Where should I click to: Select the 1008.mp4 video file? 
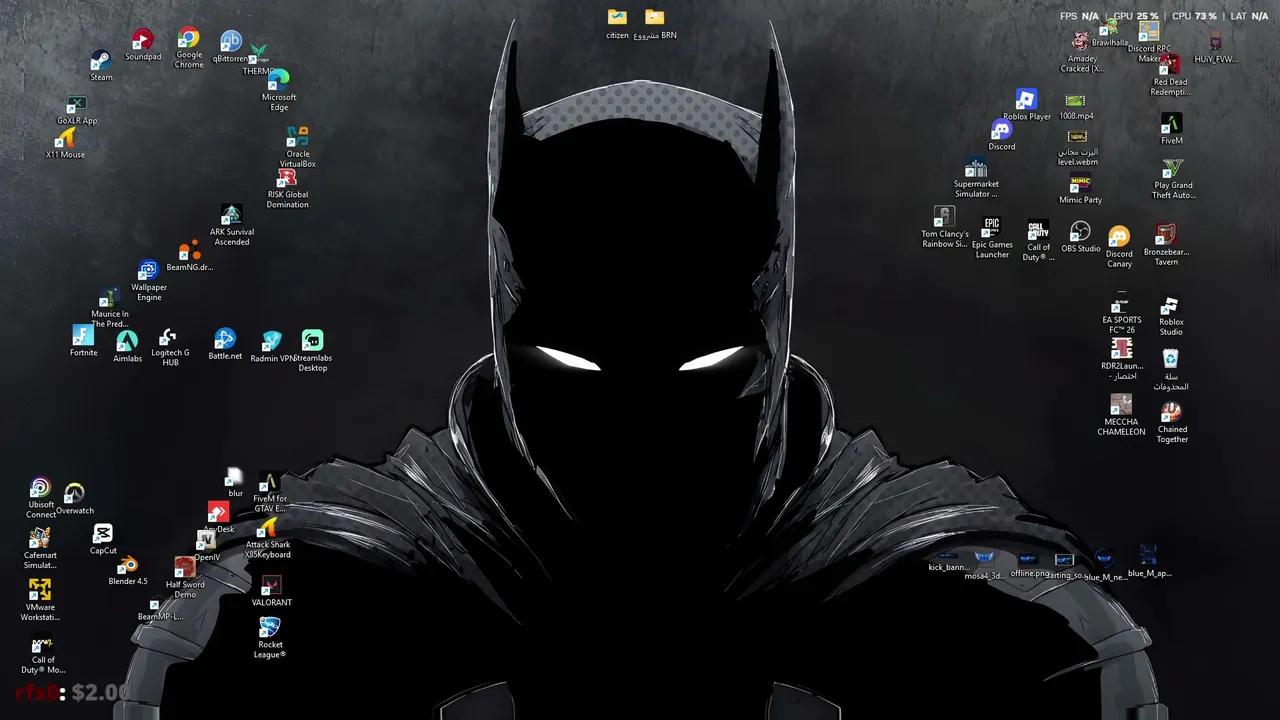point(1076,106)
